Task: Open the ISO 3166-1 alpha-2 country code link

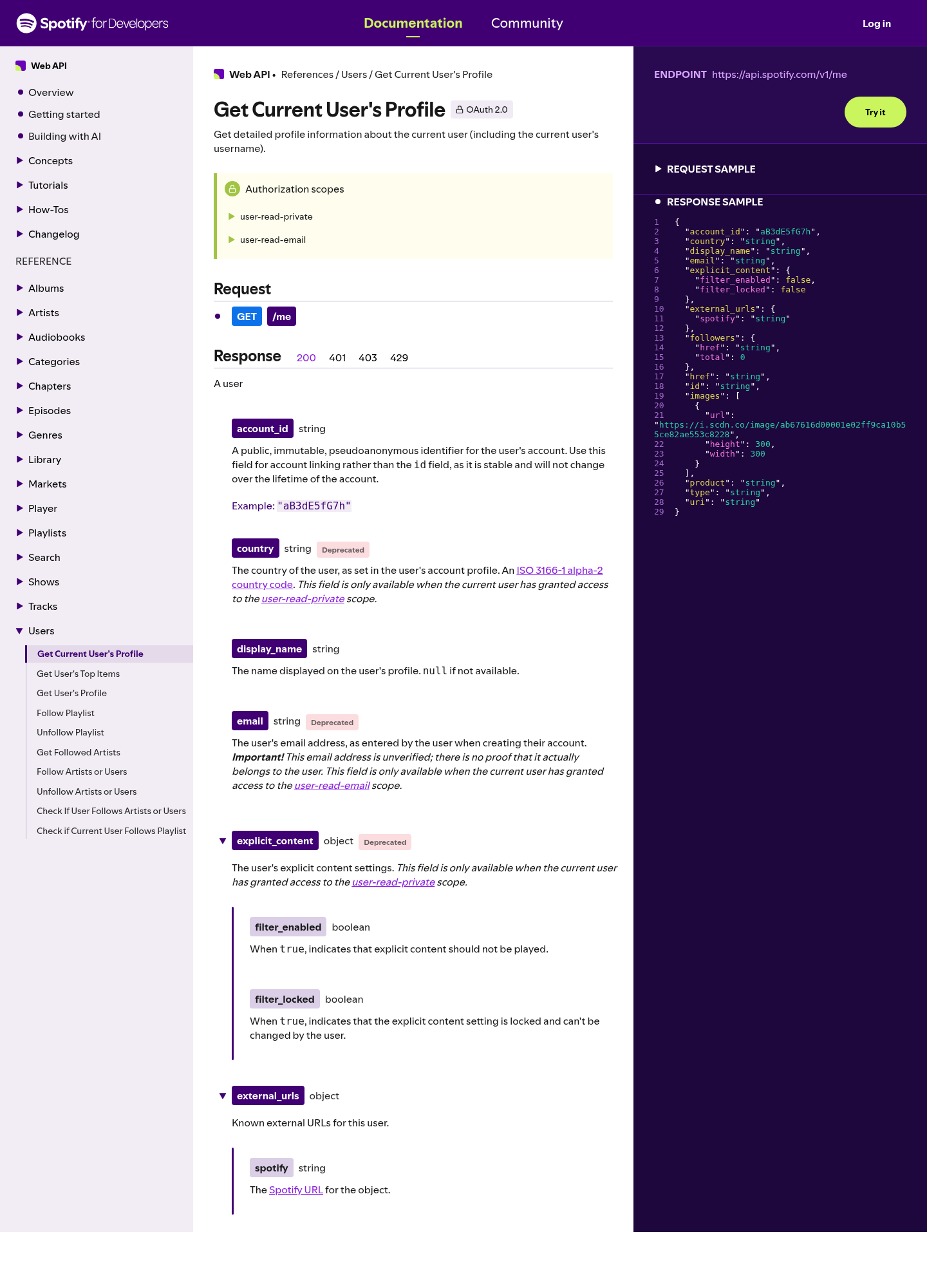Action: (559, 570)
